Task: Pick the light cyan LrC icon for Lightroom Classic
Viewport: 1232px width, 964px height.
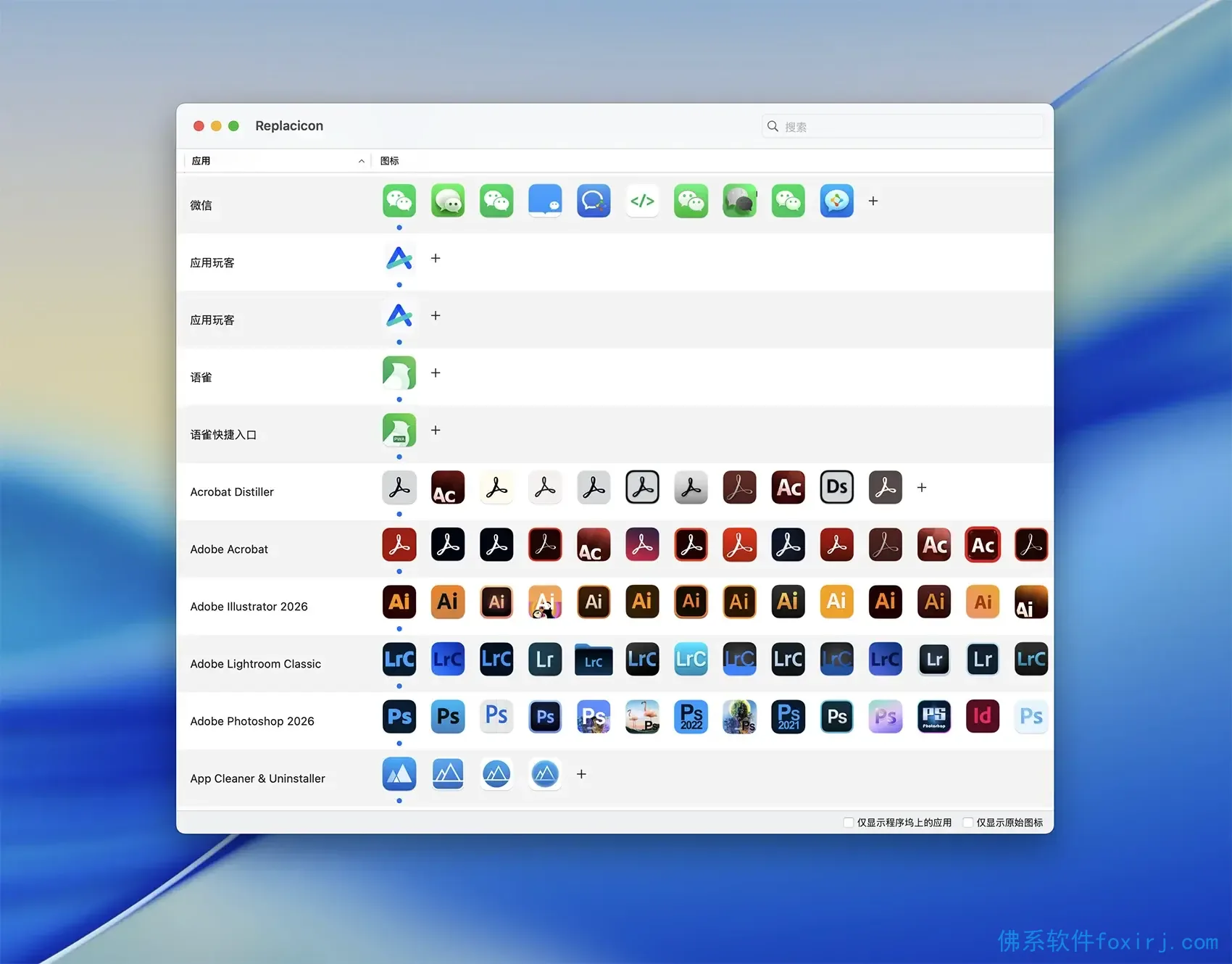Action: pyautogui.click(x=691, y=659)
